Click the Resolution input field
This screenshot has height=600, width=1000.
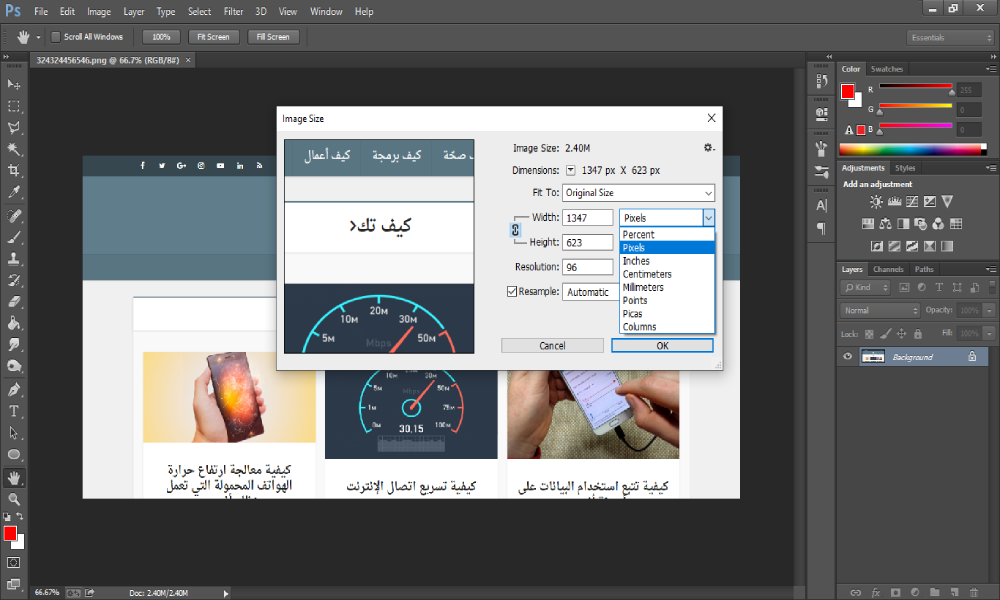coord(587,267)
